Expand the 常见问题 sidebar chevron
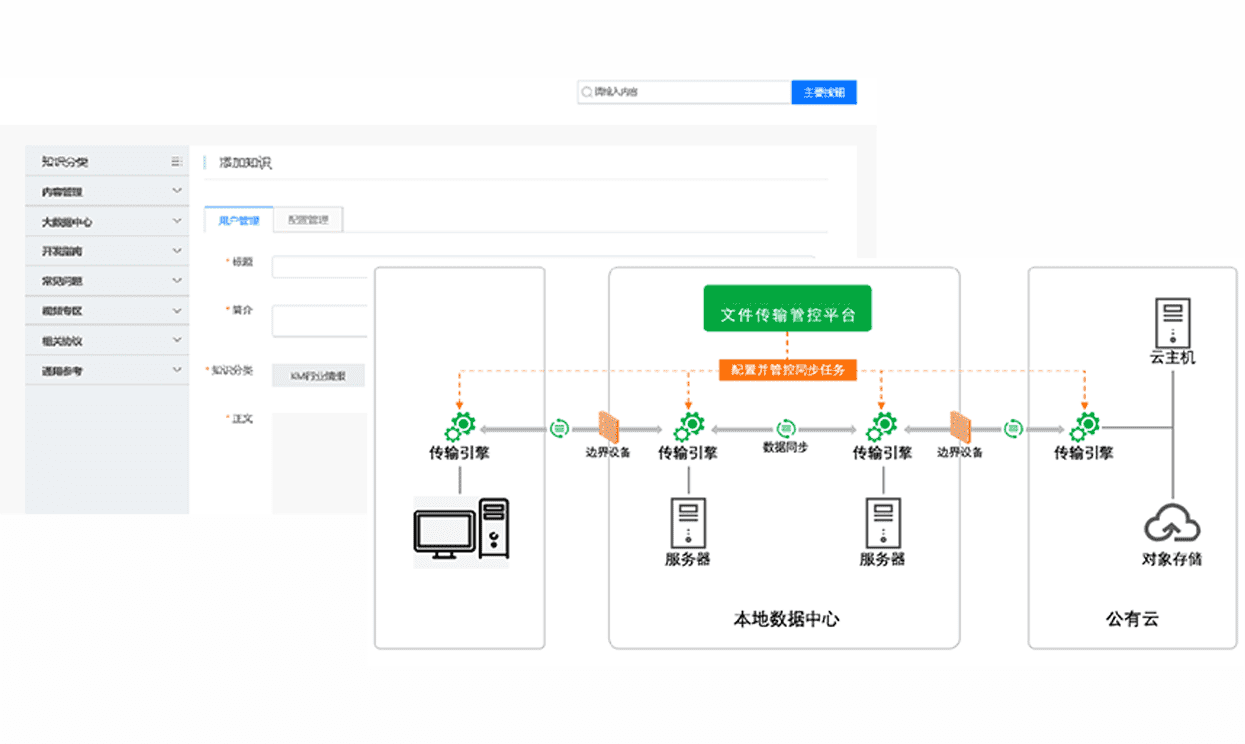Screen dimensions: 1245x744 pos(177,281)
